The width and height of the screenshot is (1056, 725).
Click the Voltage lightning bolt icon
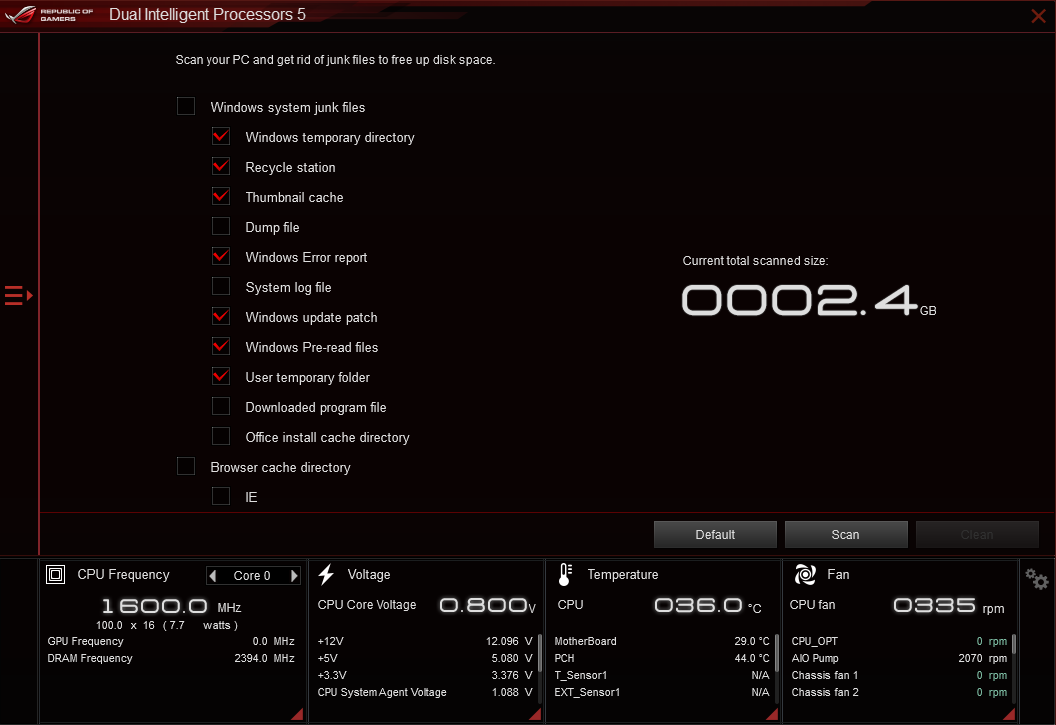pyautogui.click(x=326, y=575)
